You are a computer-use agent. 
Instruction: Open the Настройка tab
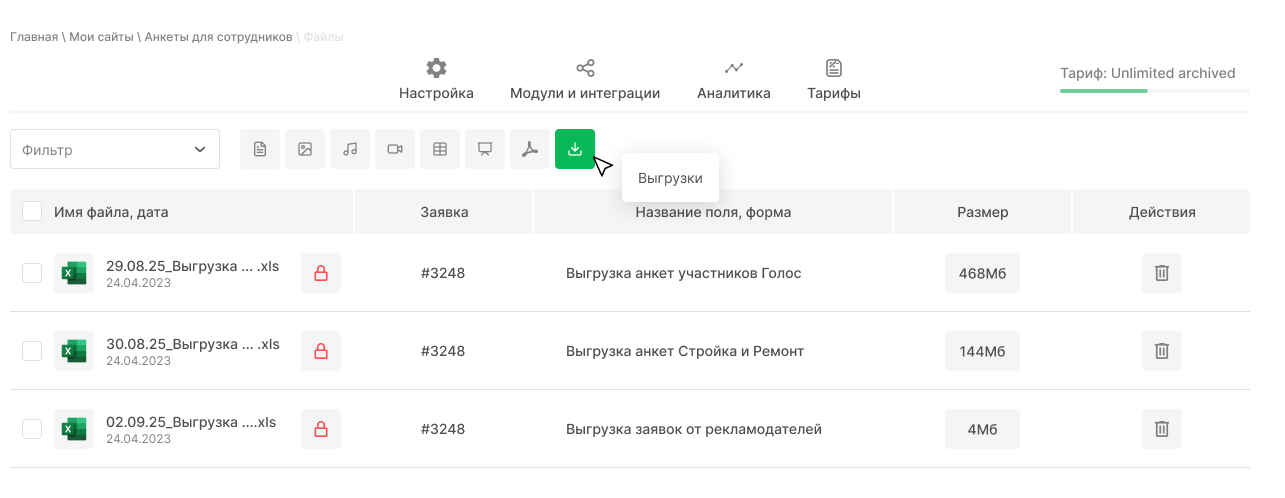436,80
